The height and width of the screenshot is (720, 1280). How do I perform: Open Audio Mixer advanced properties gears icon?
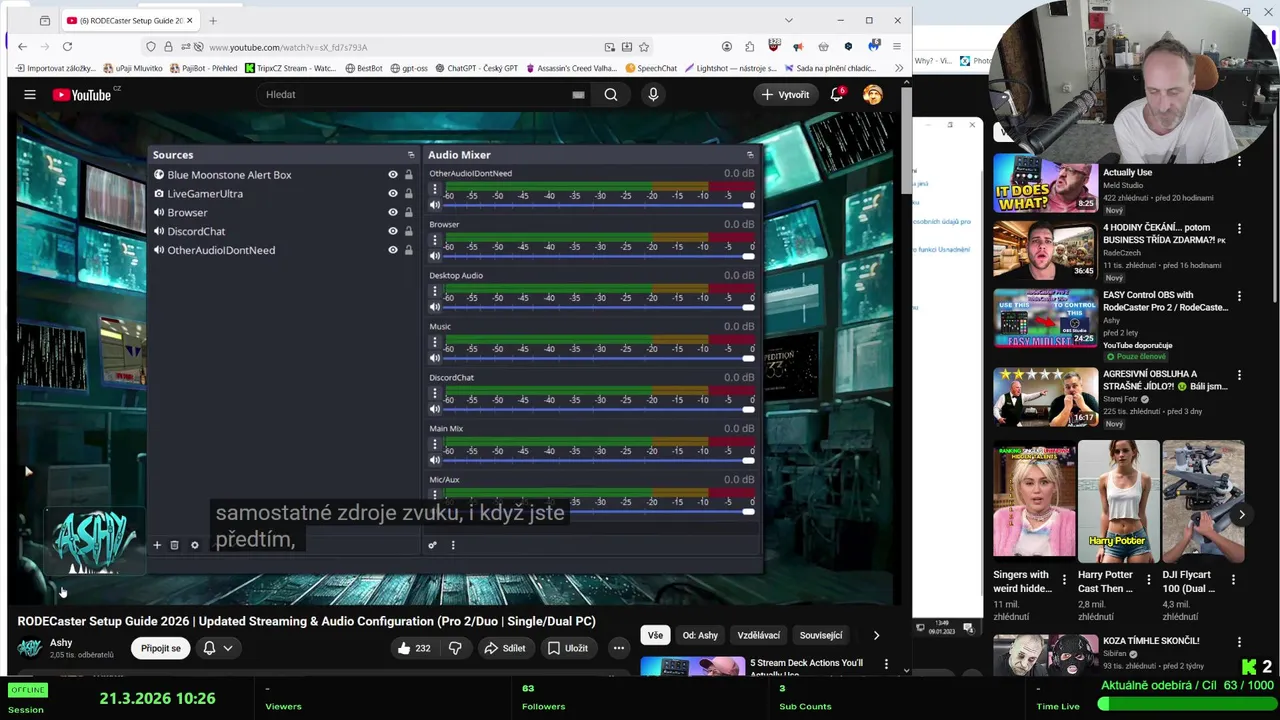point(432,545)
